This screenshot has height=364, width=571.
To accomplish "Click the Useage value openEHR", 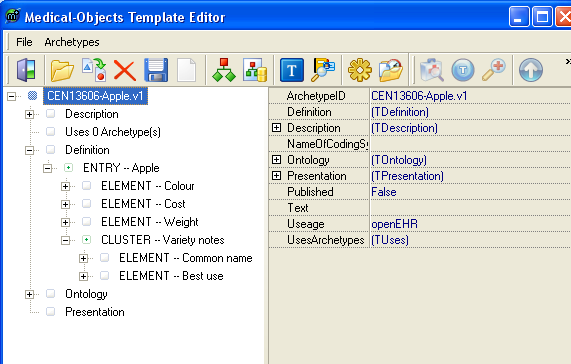I will click(x=394, y=224).
